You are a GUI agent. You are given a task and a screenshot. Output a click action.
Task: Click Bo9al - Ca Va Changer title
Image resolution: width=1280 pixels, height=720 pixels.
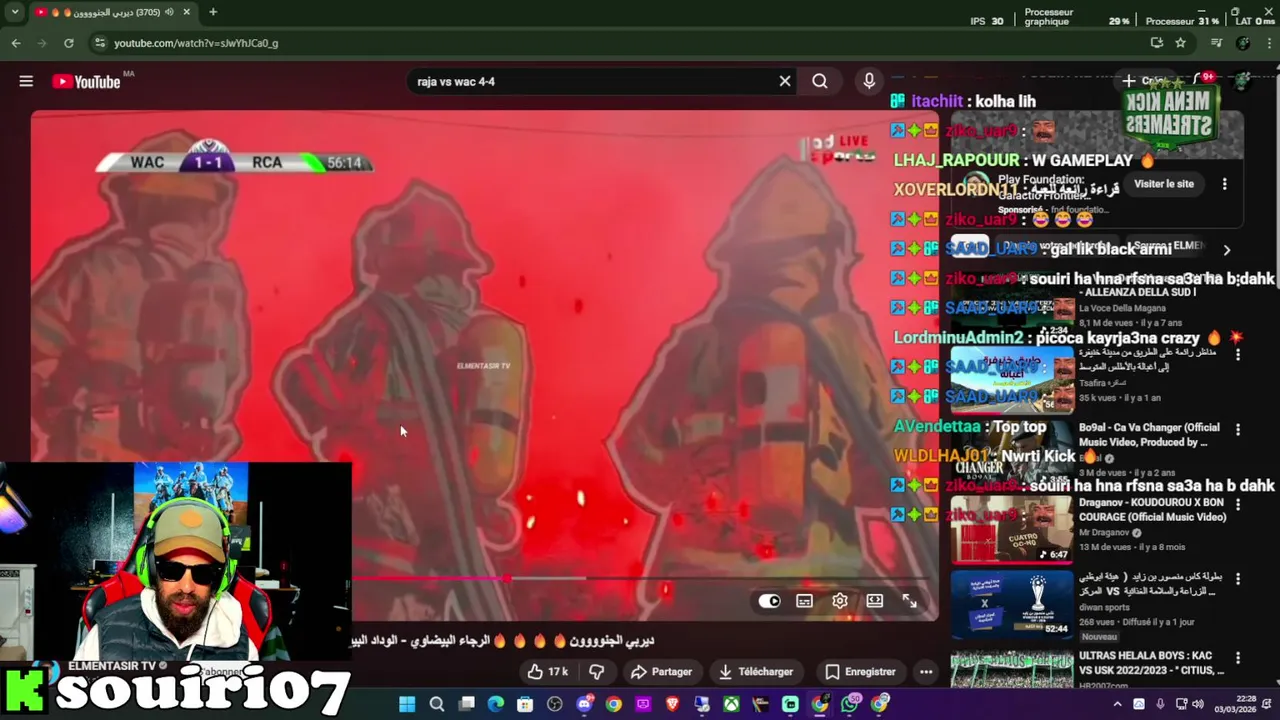[1150, 435]
